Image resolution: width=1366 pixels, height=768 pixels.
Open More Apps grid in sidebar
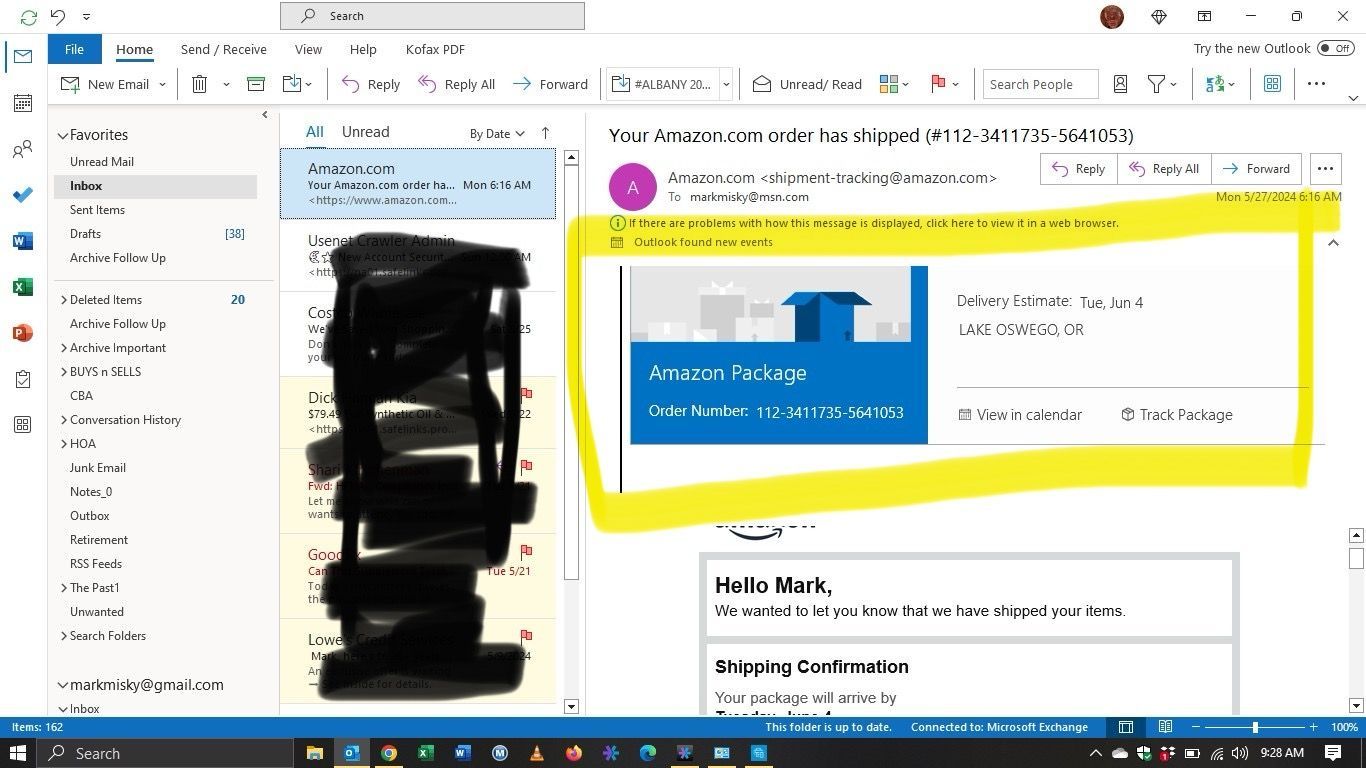[23, 425]
